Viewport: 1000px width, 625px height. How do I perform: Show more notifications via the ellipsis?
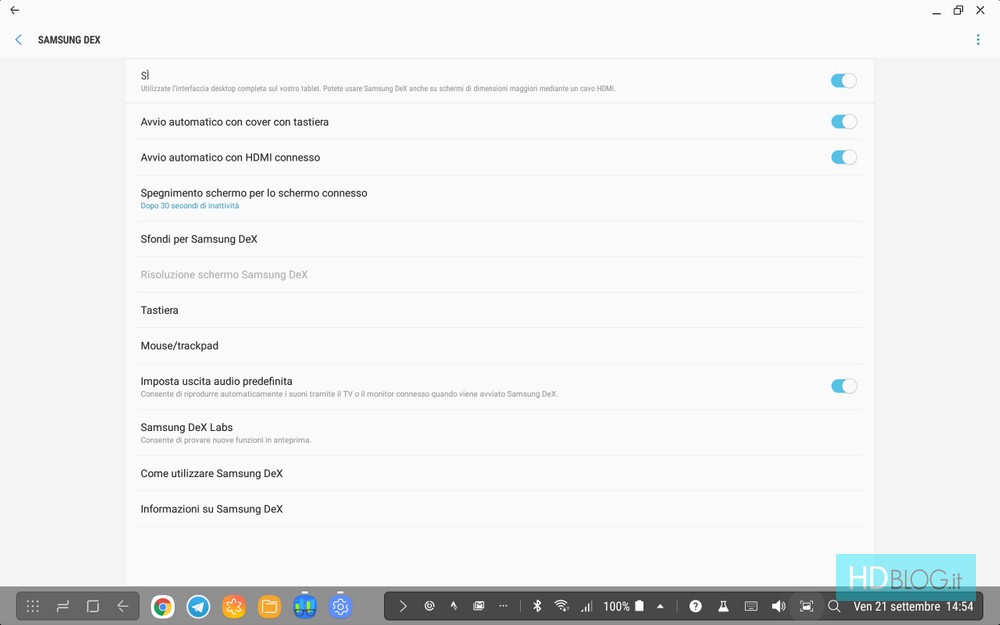[503, 606]
